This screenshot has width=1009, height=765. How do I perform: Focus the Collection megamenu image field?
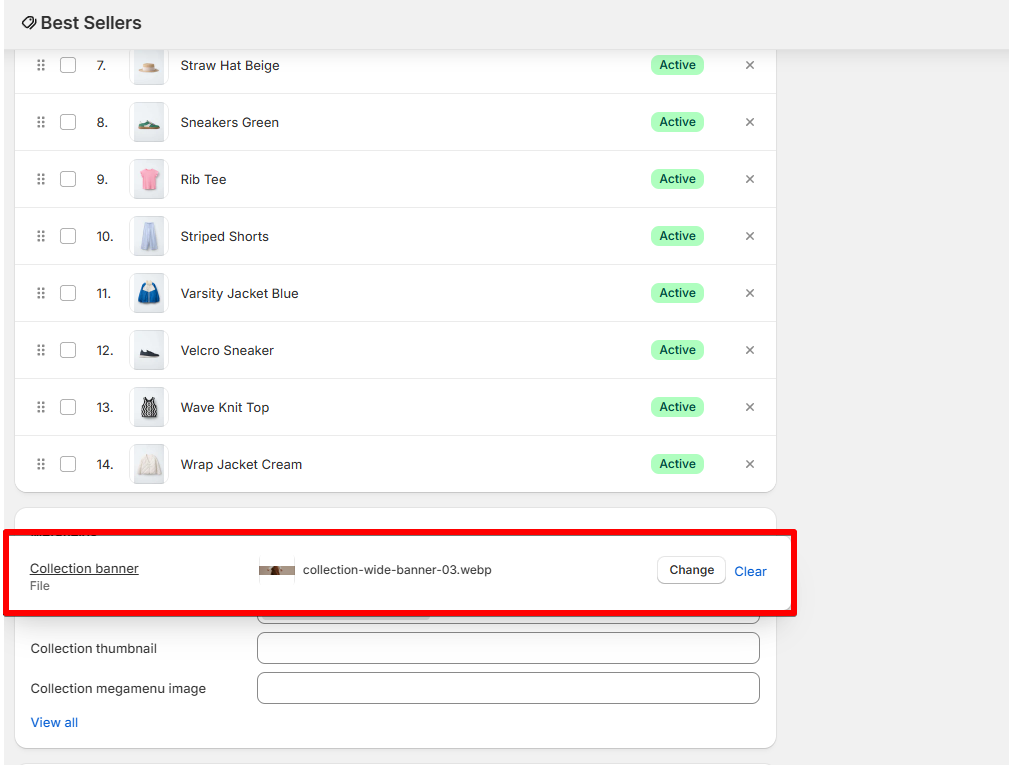point(508,688)
